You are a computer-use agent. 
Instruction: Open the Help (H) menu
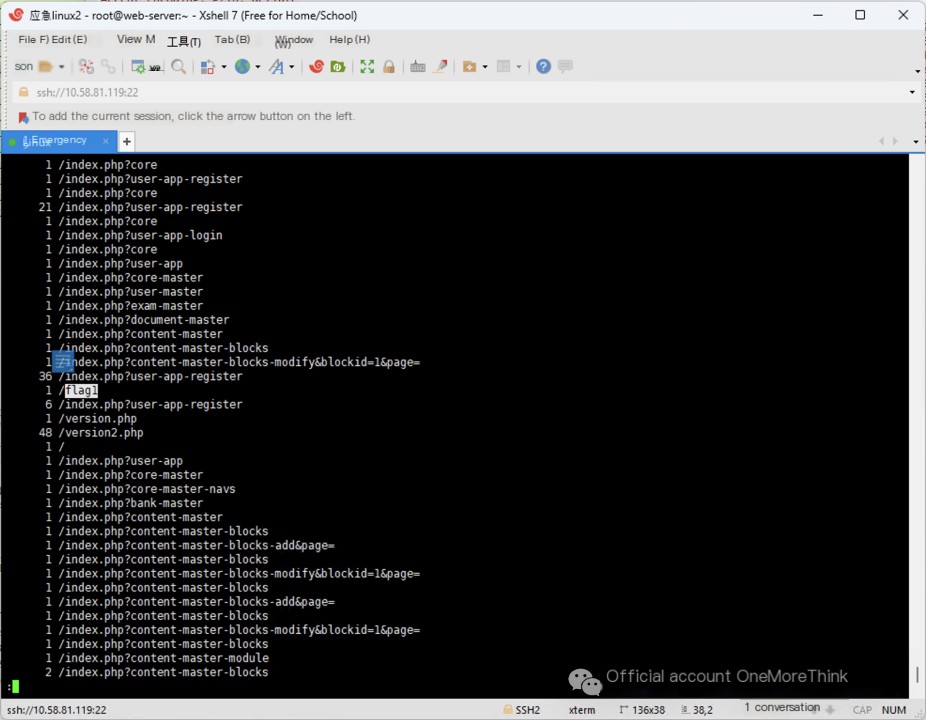(350, 40)
